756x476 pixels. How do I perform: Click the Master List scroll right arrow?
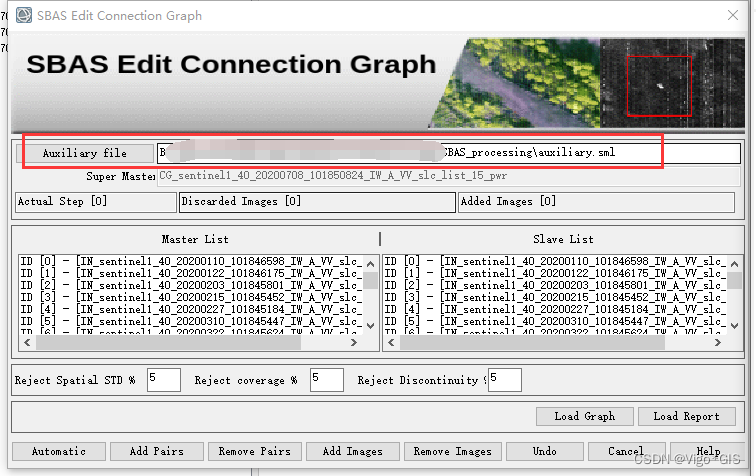pyautogui.click(x=354, y=342)
